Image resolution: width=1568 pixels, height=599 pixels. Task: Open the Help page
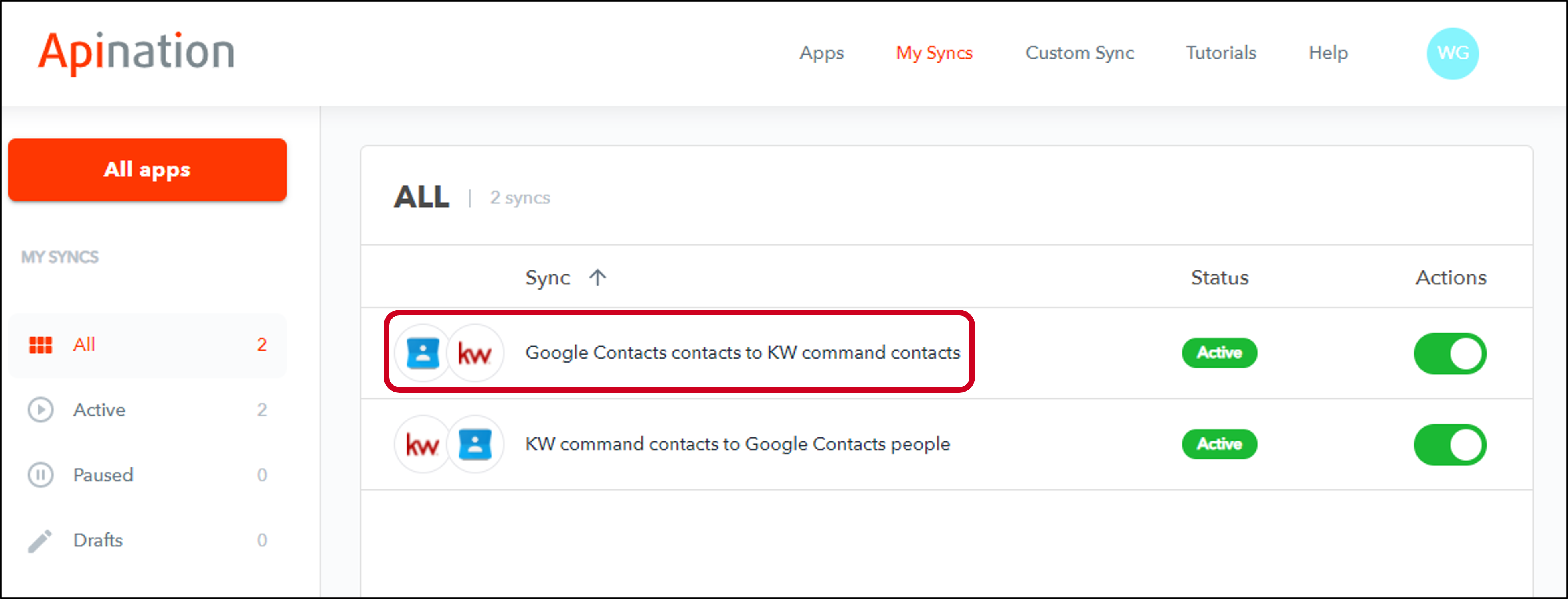point(1328,53)
